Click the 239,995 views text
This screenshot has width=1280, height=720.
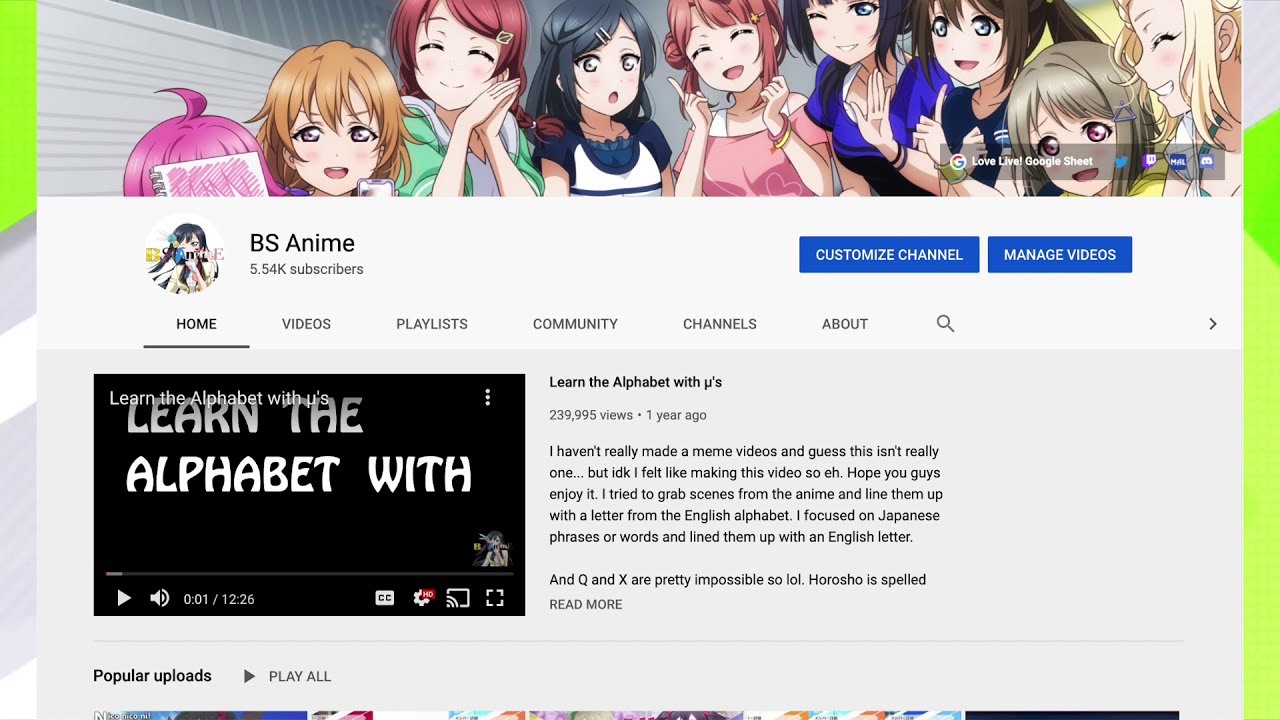[591, 415]
